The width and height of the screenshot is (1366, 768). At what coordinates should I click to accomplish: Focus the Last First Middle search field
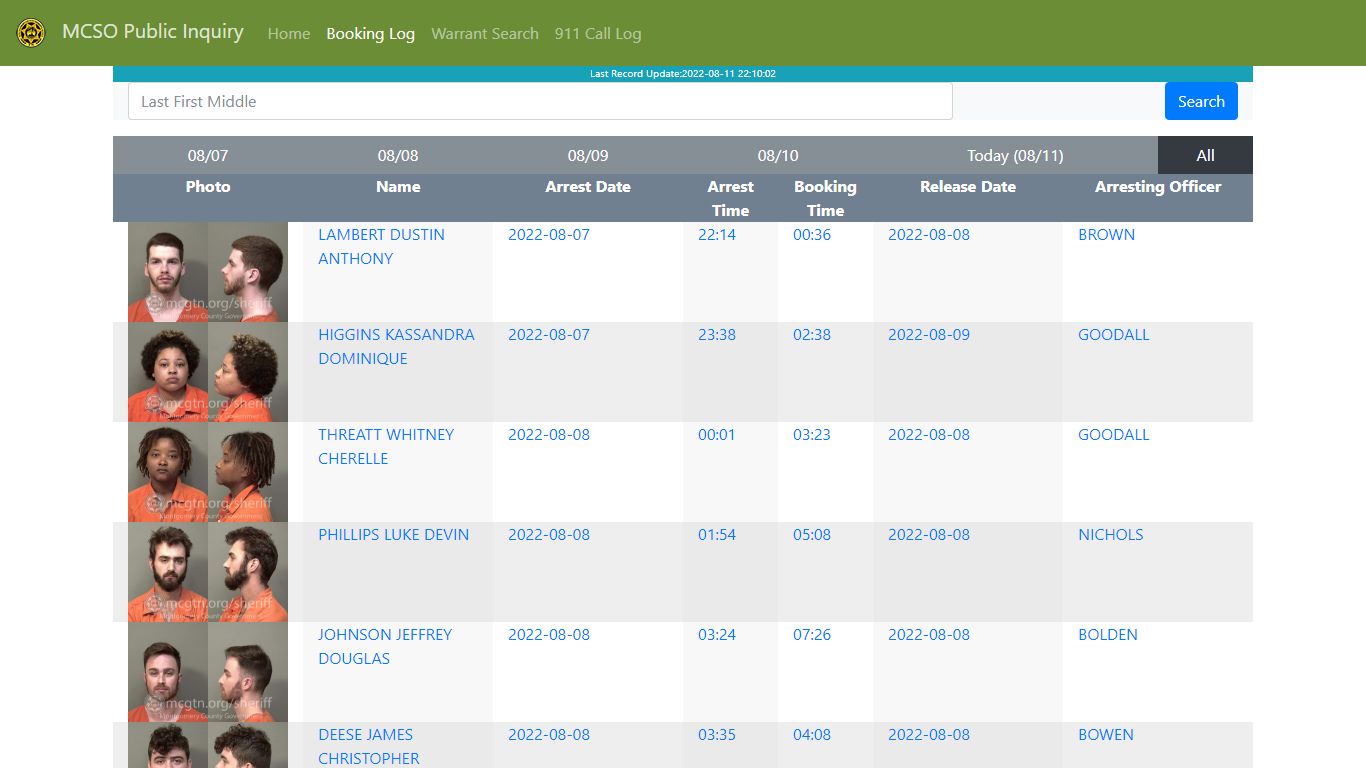[540, 101]
